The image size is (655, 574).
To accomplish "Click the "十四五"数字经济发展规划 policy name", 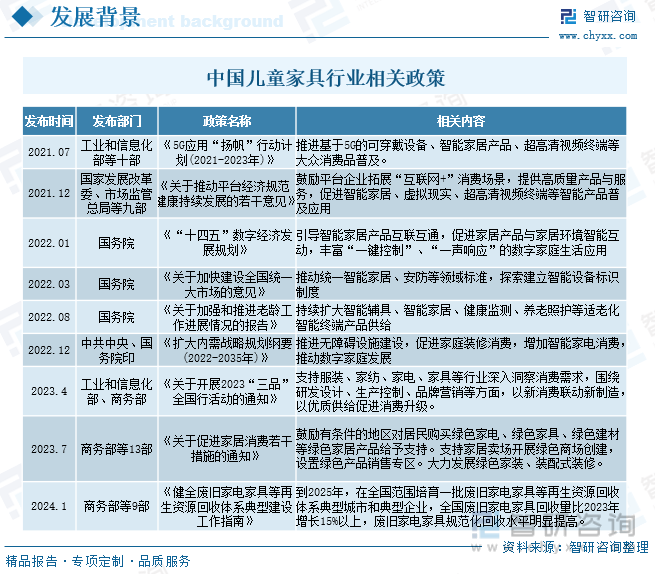I will (226, 242).
